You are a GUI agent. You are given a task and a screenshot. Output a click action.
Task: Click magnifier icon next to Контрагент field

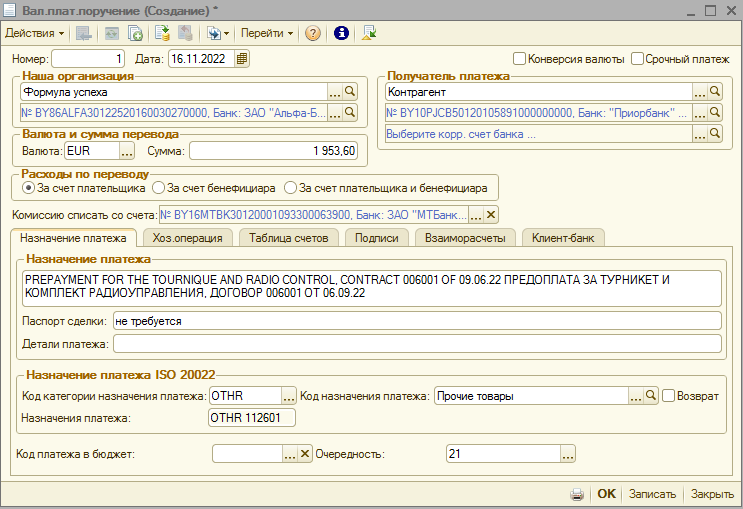(715, 92)
